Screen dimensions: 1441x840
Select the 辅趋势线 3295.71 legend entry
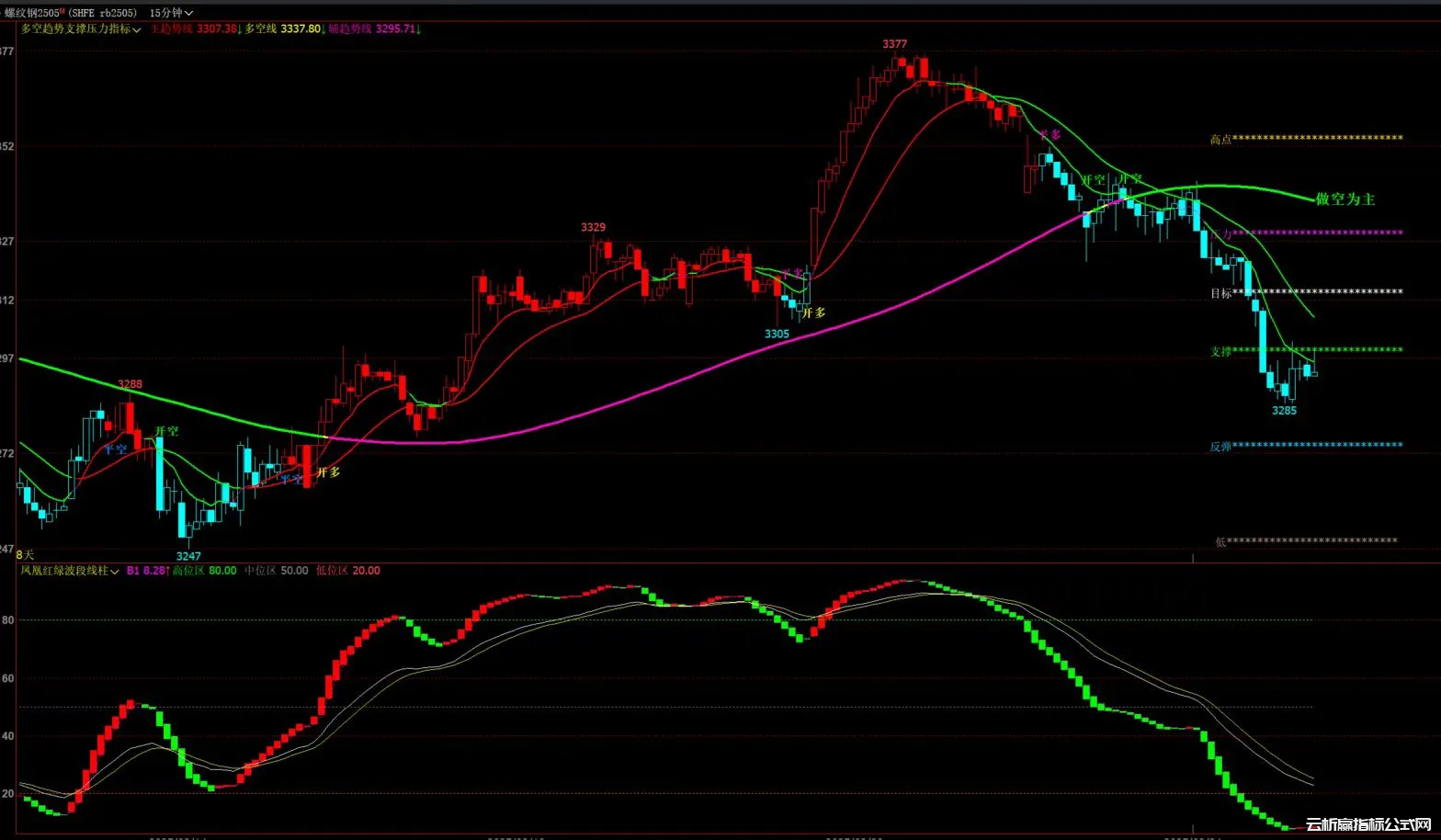[373, 29]
